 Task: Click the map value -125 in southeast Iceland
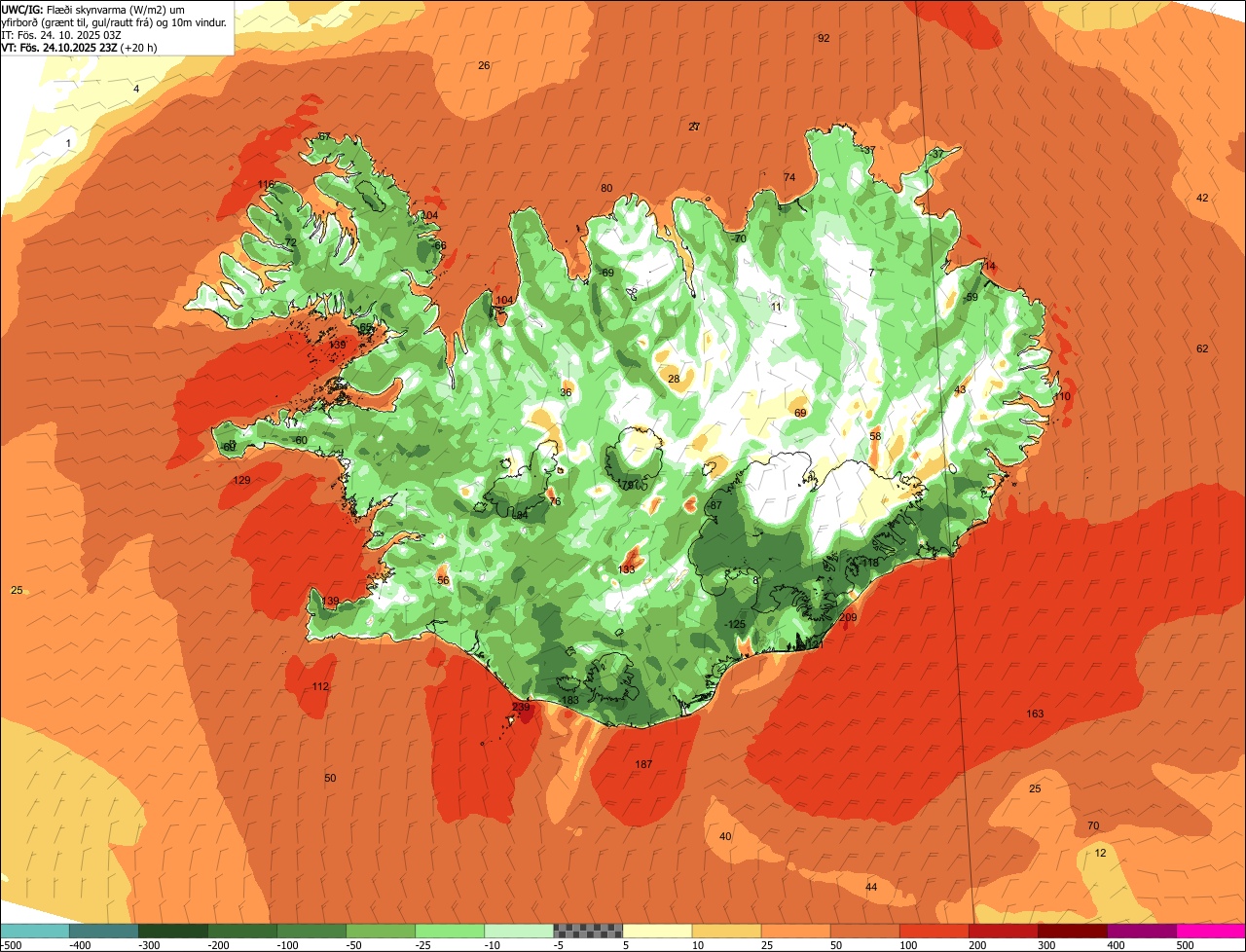coord(736,624)
